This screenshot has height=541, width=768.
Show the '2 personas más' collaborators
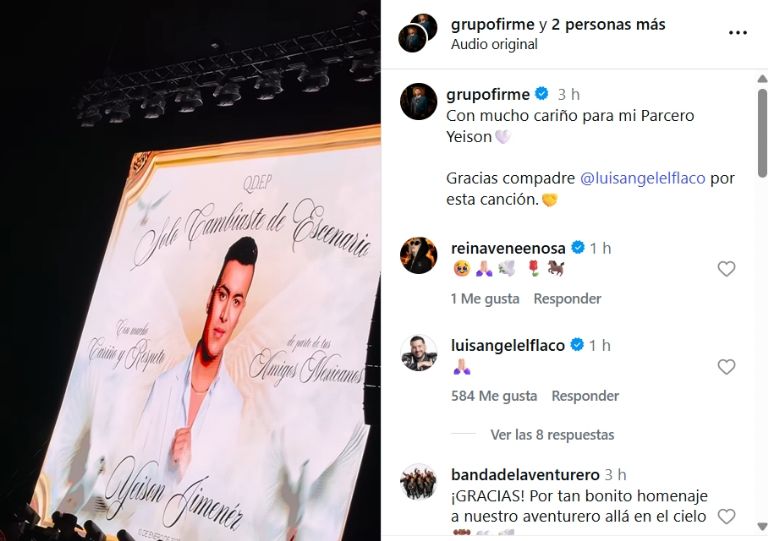click(608, 24)
